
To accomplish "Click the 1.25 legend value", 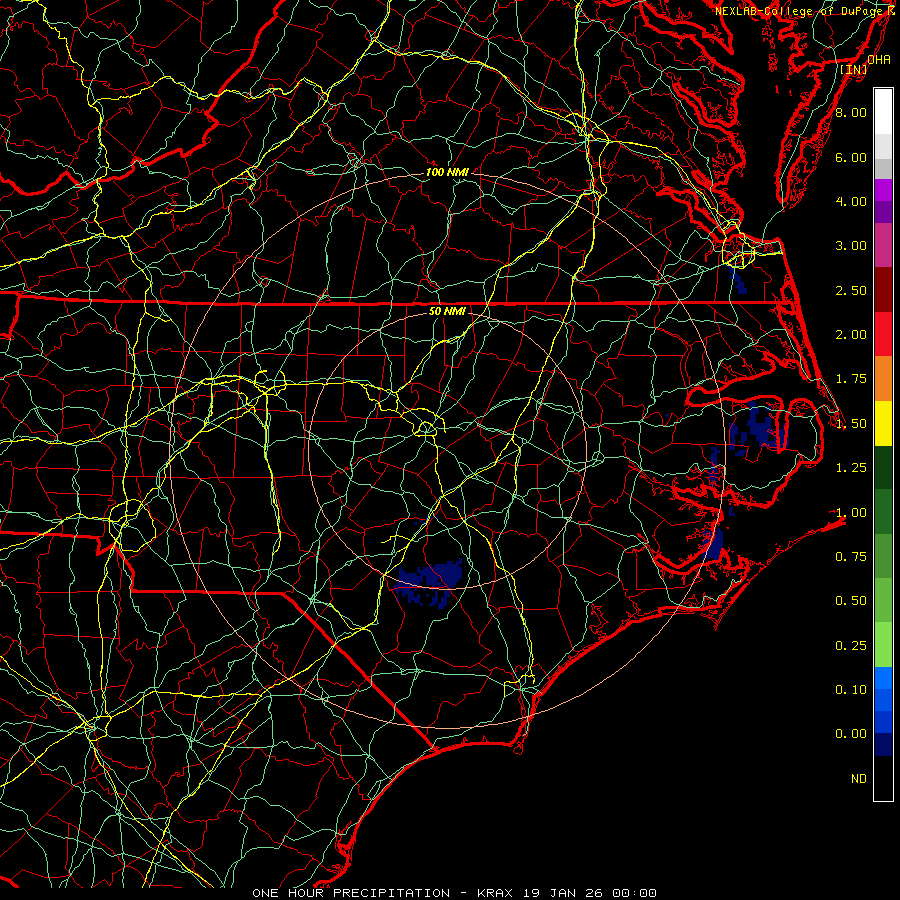I will pos(851,468).
